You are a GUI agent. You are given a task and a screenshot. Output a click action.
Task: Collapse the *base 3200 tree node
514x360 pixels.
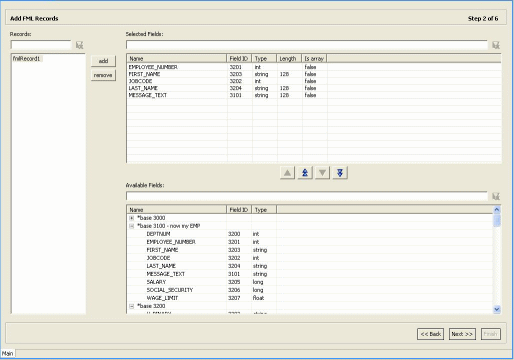(x=132, y=306)
